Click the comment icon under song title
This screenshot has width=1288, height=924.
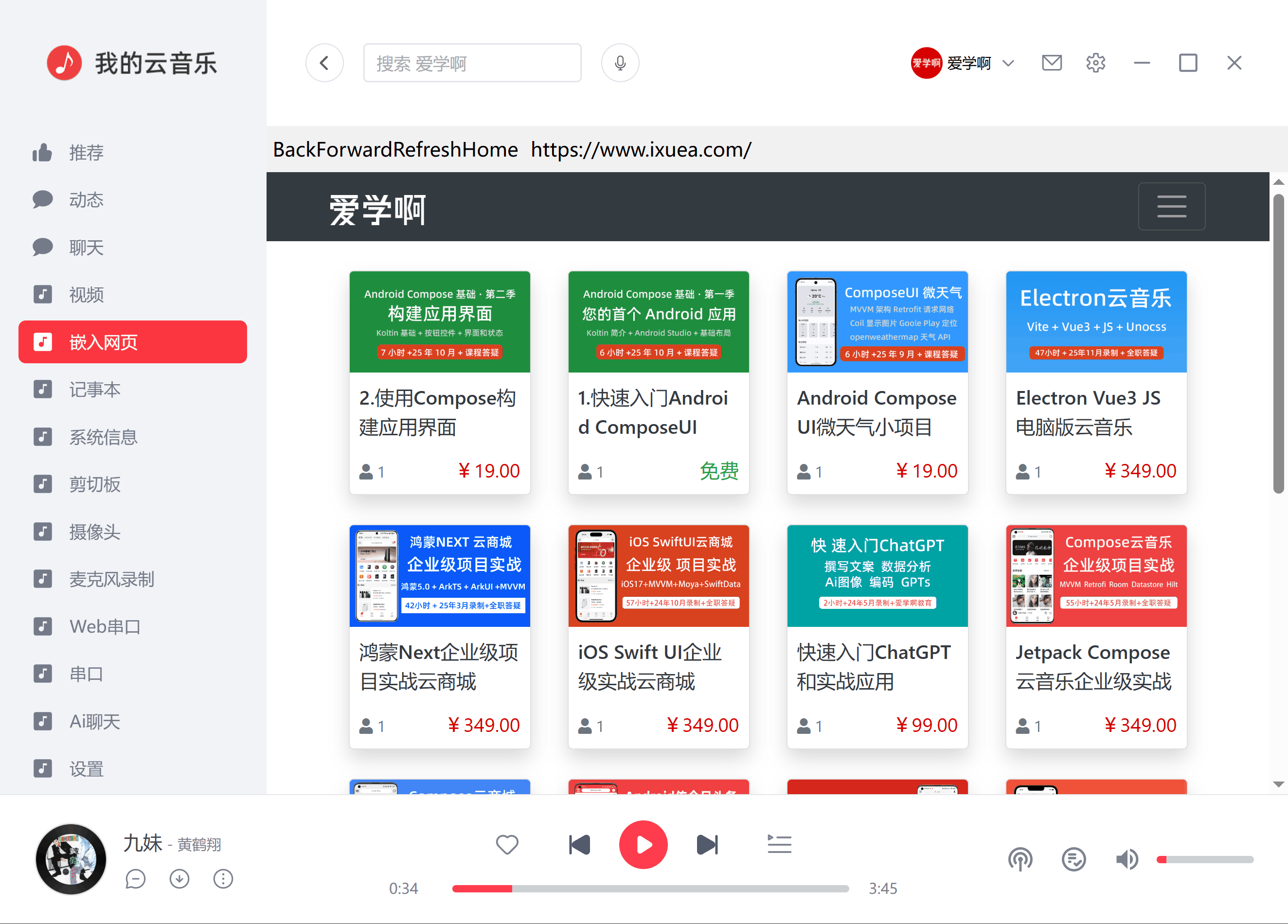[x=135, y=879]
